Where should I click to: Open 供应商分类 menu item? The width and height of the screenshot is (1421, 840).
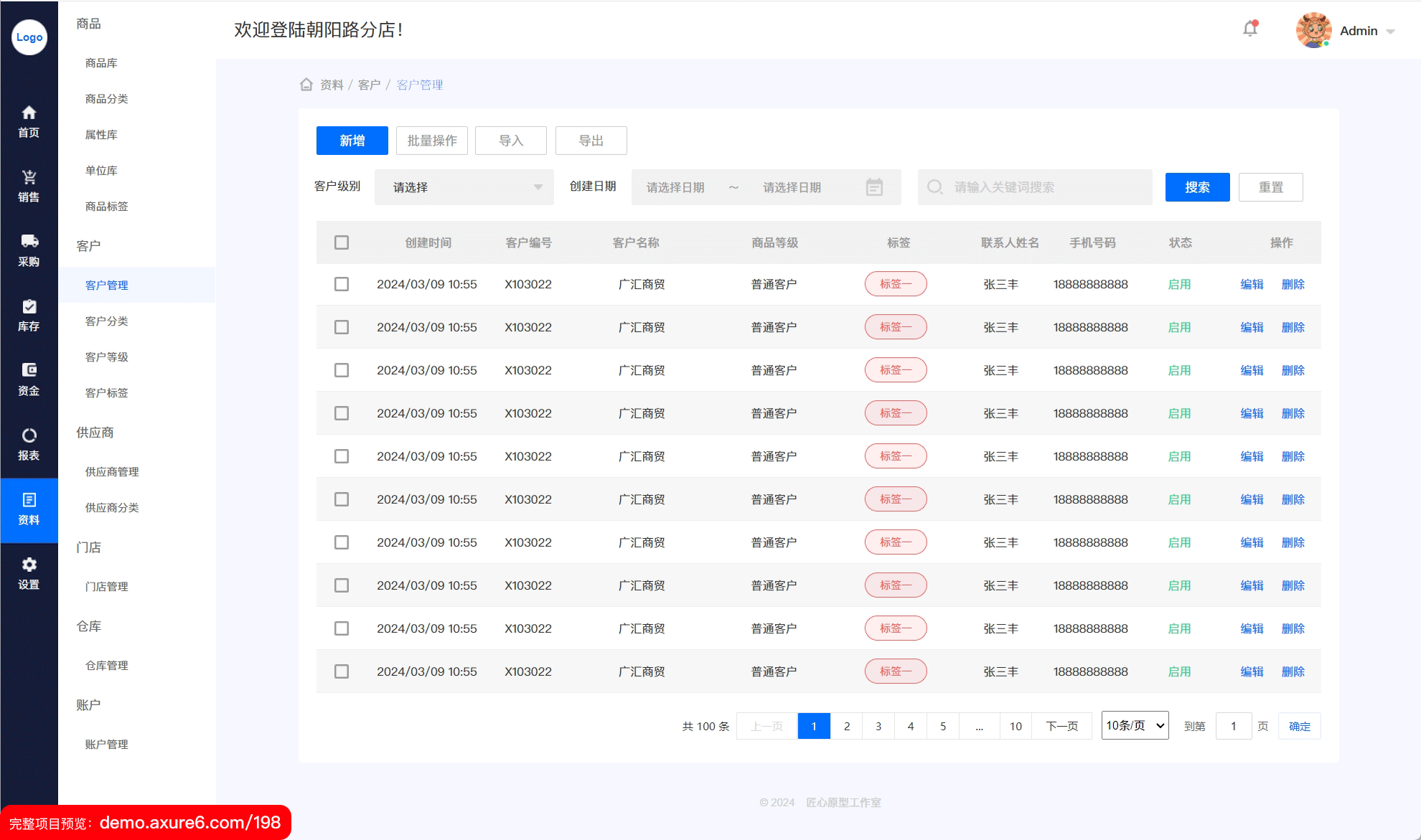(x=112, y=508)
